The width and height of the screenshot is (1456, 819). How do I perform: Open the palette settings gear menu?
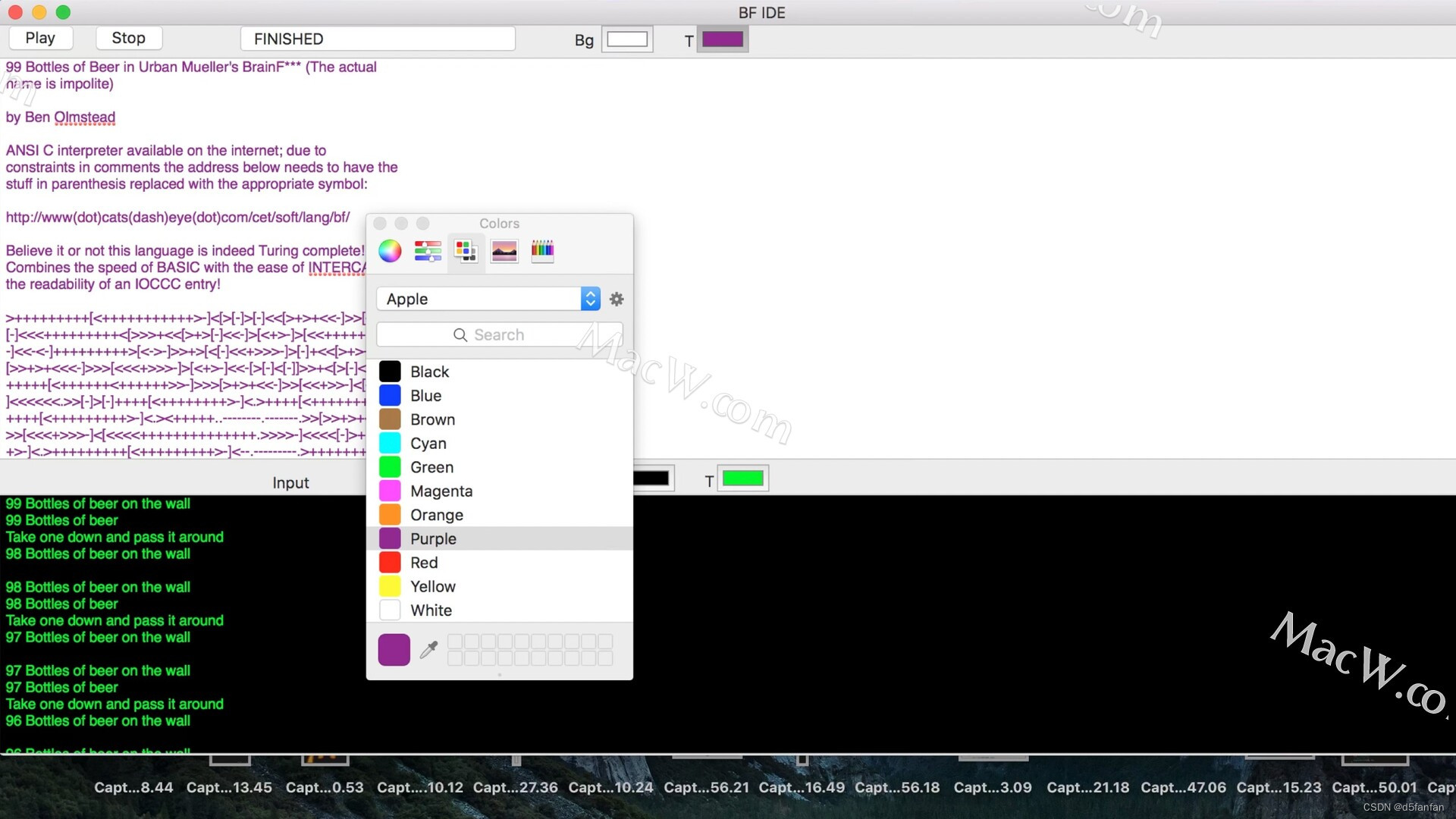pos(616,299)
